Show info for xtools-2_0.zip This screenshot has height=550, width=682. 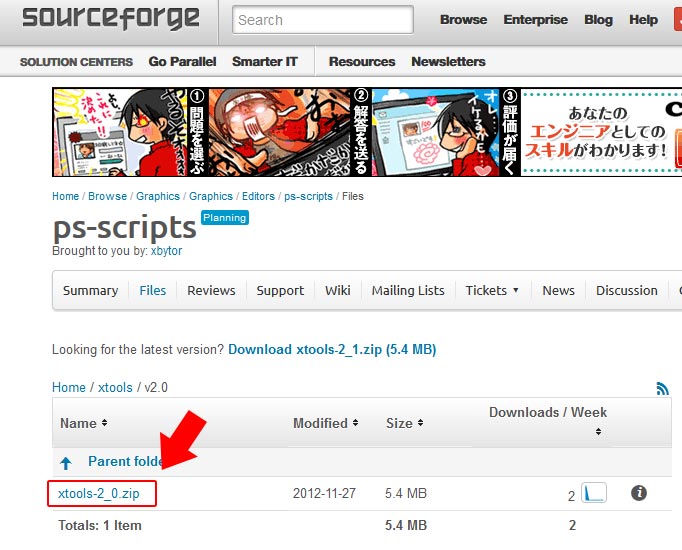639,493
